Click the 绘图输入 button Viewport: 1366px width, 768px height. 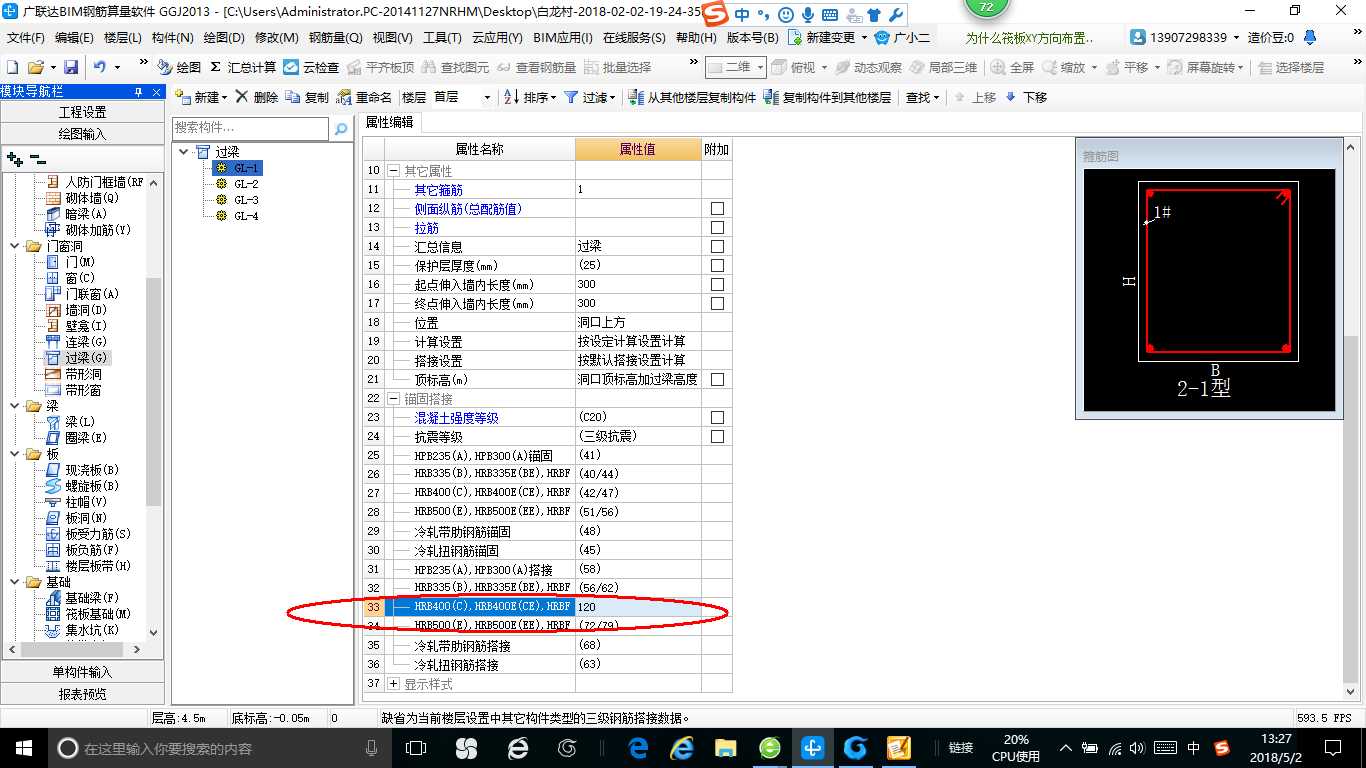(x=81, y=133)
